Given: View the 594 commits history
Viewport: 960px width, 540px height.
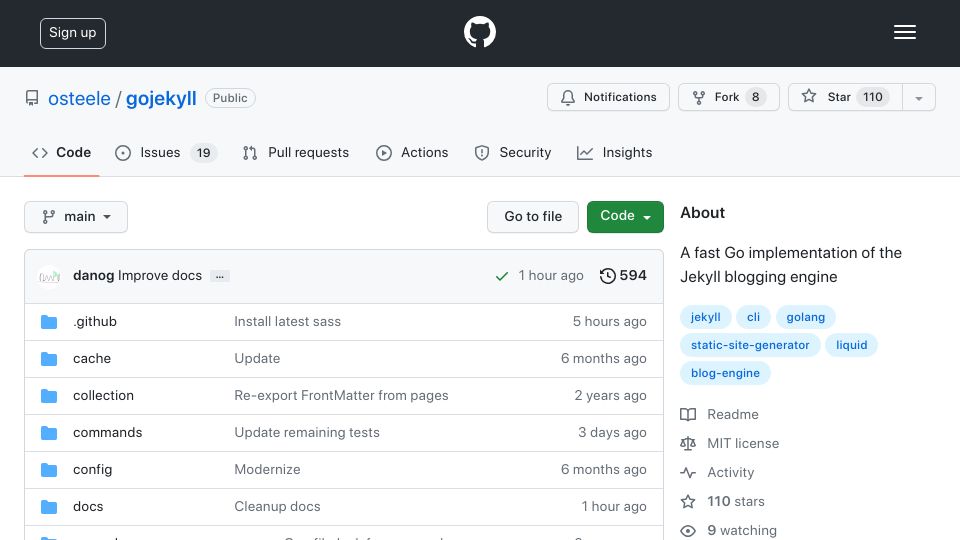Looking at the screenshot, I should pyautogui.click(x=623, y=276).
